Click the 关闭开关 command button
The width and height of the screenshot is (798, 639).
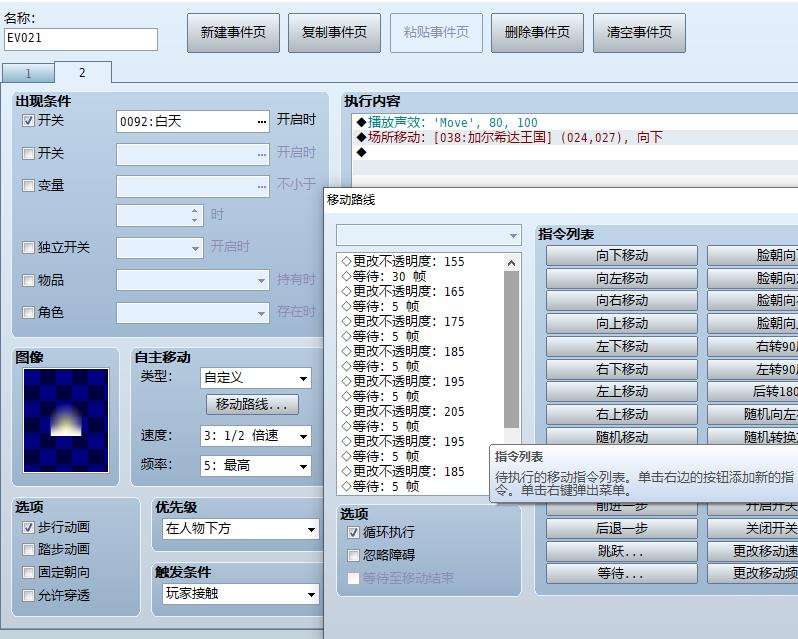coord(753,529)
